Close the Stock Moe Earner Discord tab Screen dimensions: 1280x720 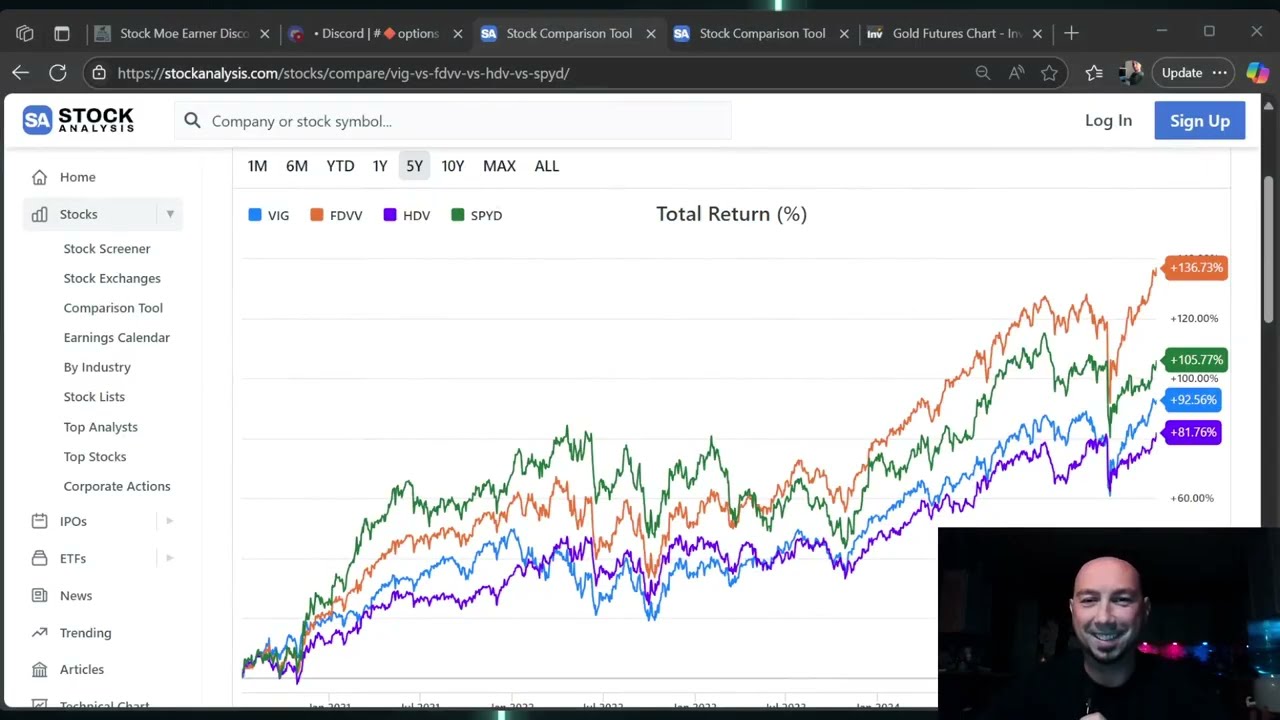pyautogui.click(x=264, y=33)
